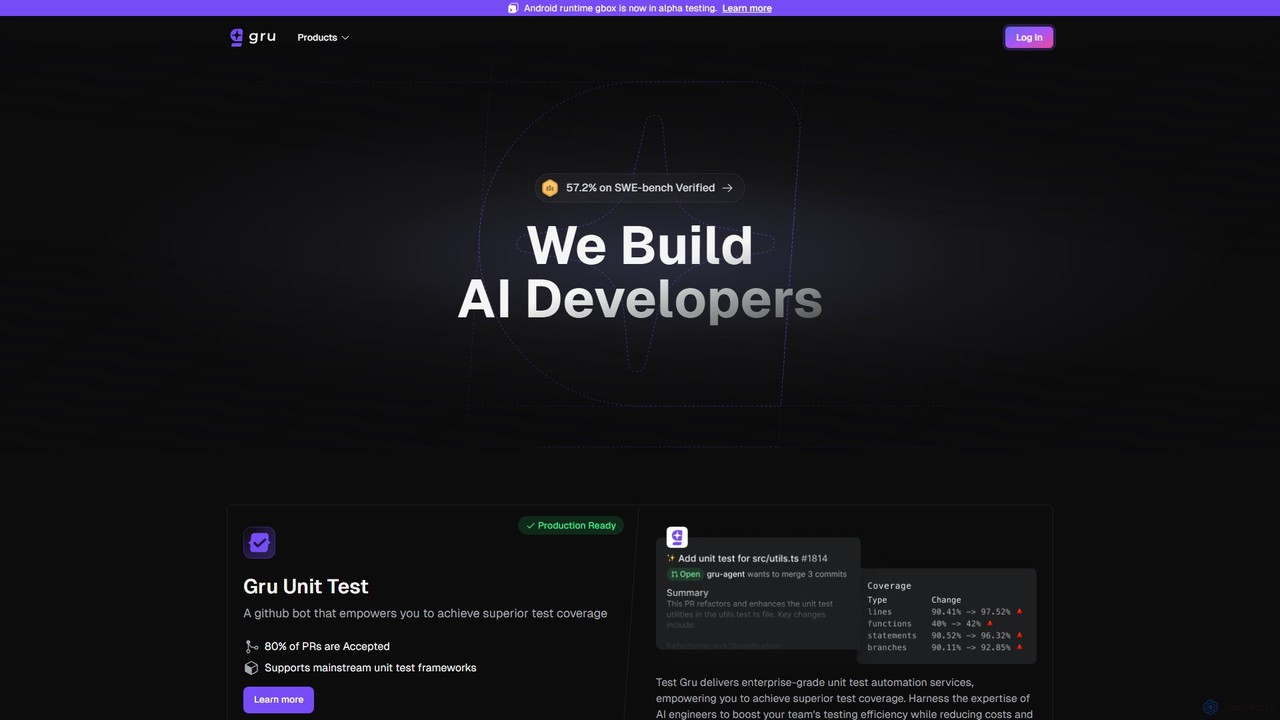This screenshot has height=720, width=1280.
Task: Click the green 'Production Ready' badge
Action: [x=571, y=526]
